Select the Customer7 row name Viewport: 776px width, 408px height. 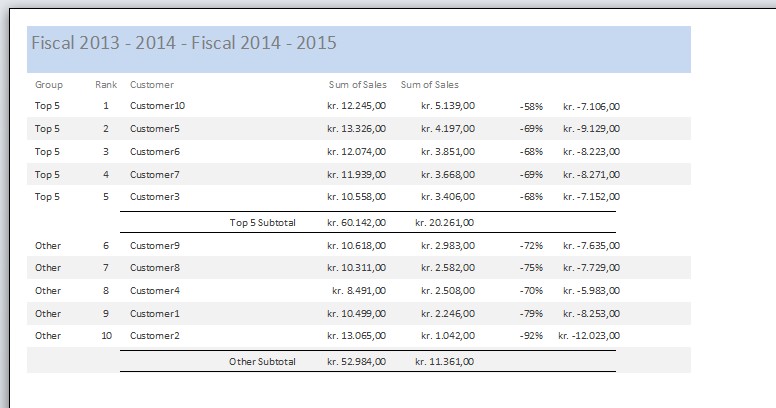pyautogui.click(x=155, y=174)
